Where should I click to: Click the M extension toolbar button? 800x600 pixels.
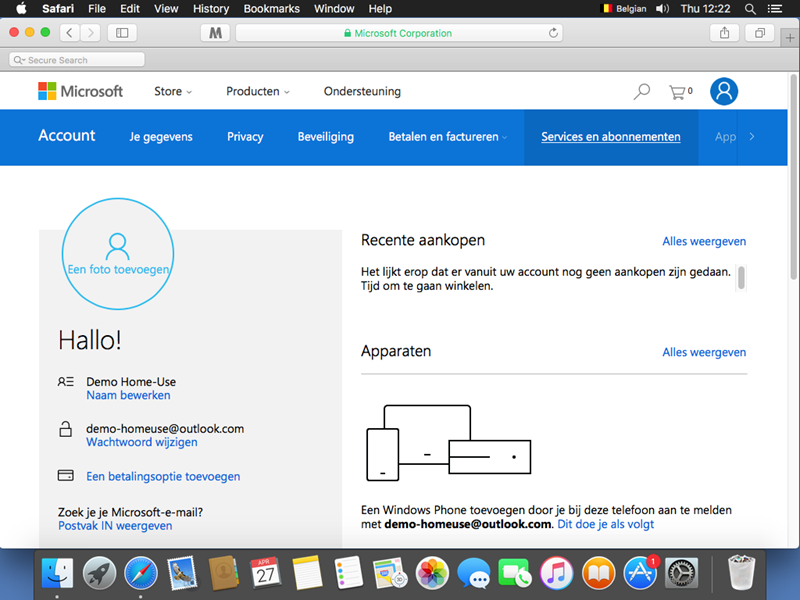215,33
